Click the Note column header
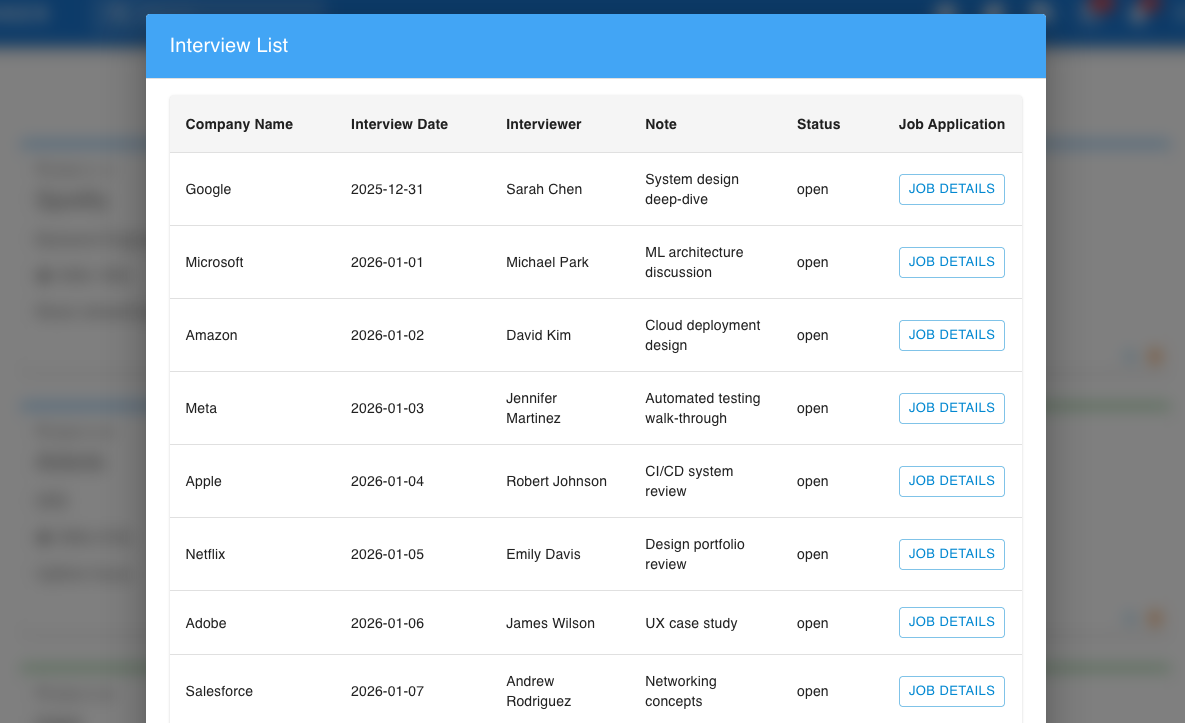Viewport: 1185px width, 723px height. coord(660,125)
